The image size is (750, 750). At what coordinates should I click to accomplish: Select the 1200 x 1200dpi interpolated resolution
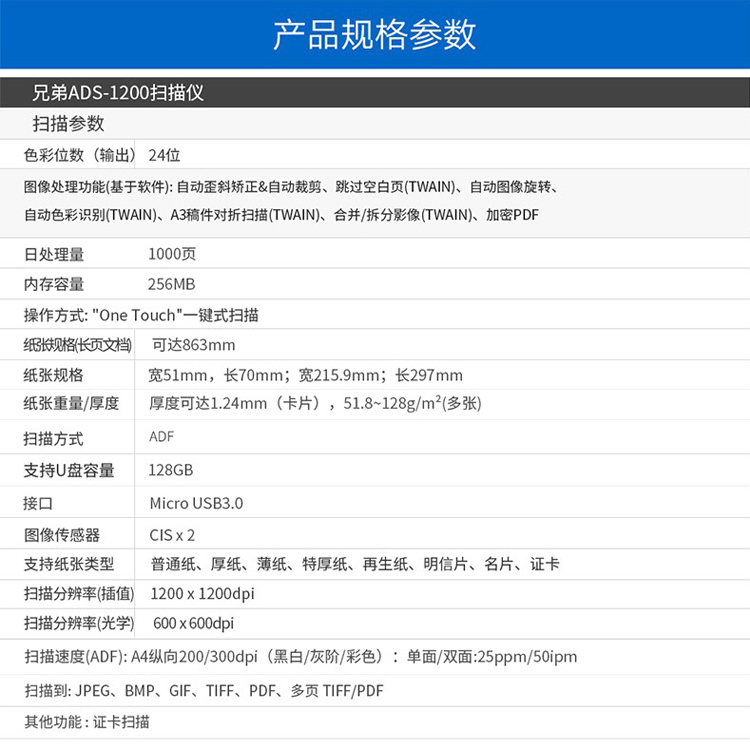(x=202, y=594)
